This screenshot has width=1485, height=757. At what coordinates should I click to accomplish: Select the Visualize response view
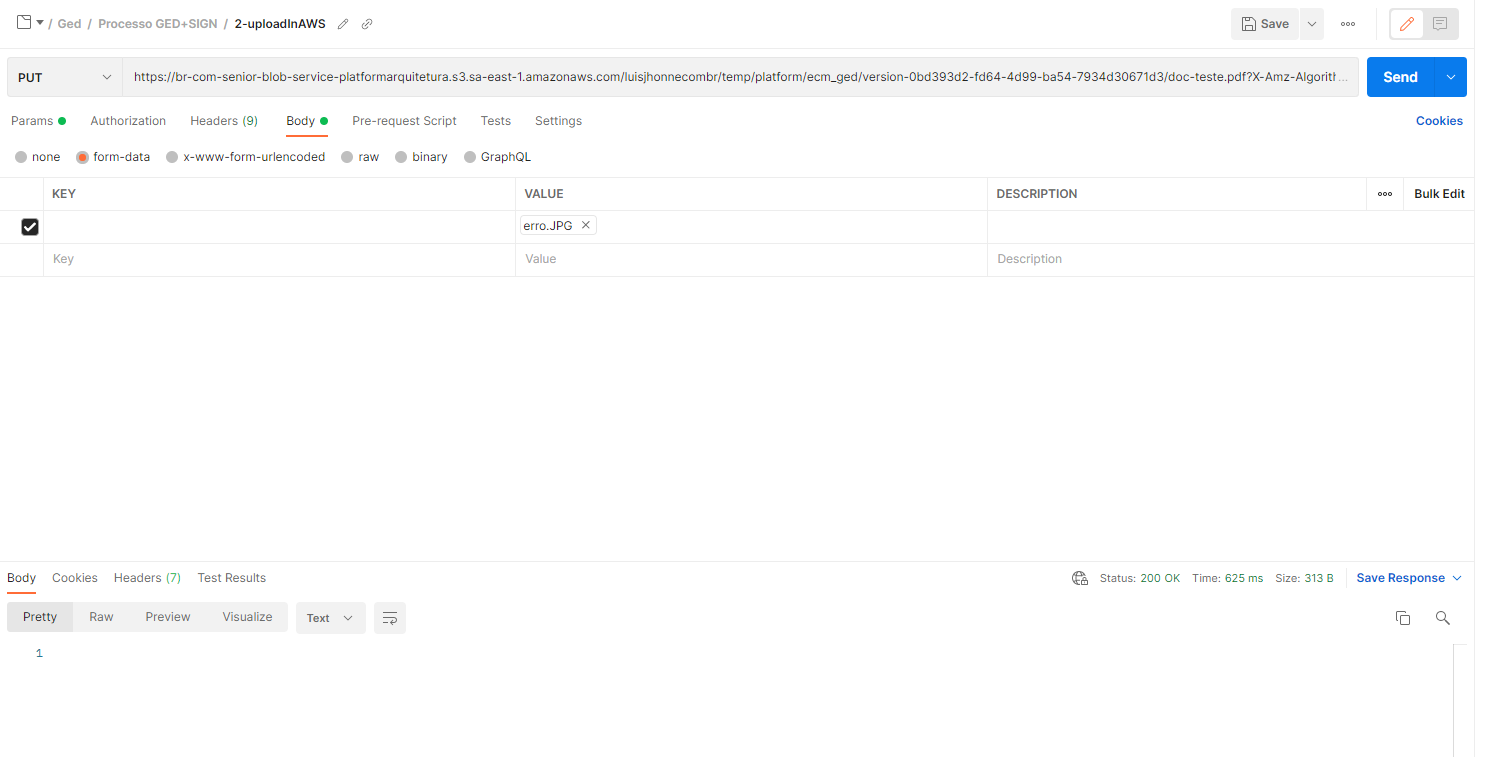pyautogui.click(x=247, y=617)
